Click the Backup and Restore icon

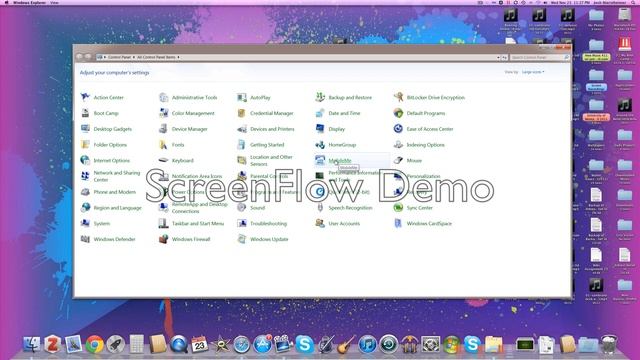[320, 97]
